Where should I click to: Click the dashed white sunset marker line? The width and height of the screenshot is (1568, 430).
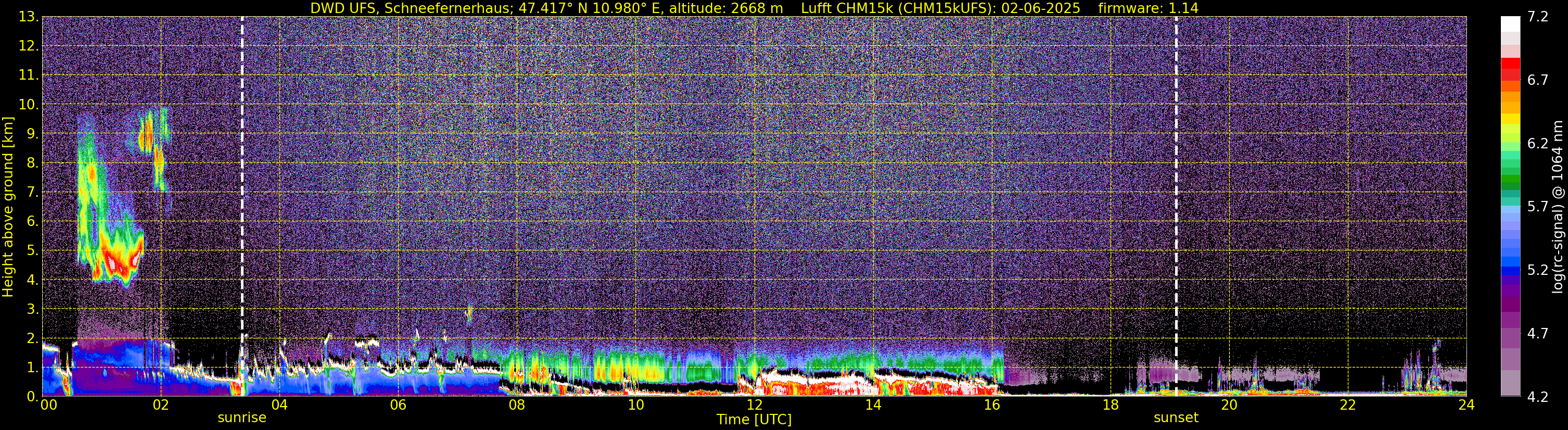click(1176, 207)
